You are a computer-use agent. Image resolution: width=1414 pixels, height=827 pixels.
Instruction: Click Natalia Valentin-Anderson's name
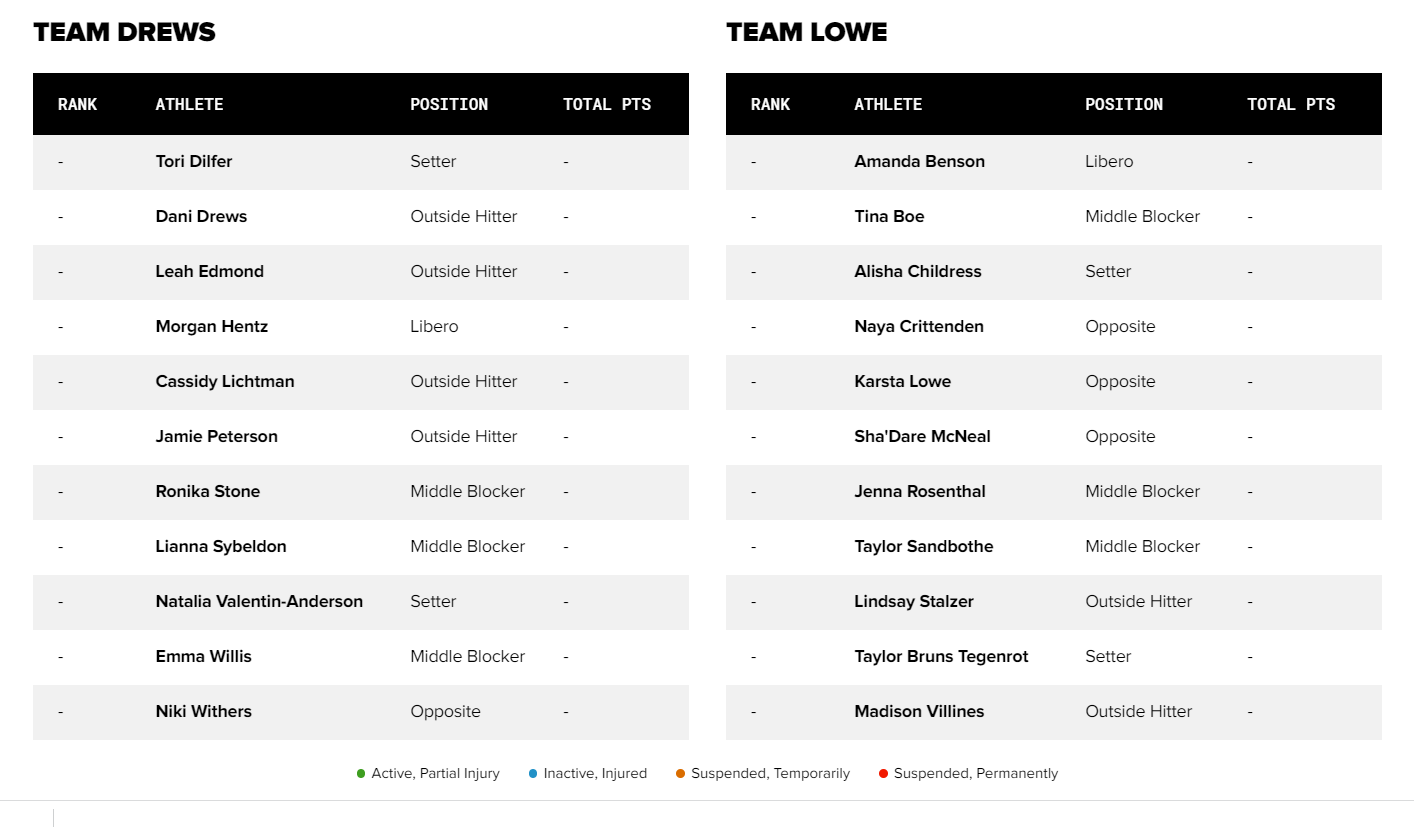pos(259,602)
